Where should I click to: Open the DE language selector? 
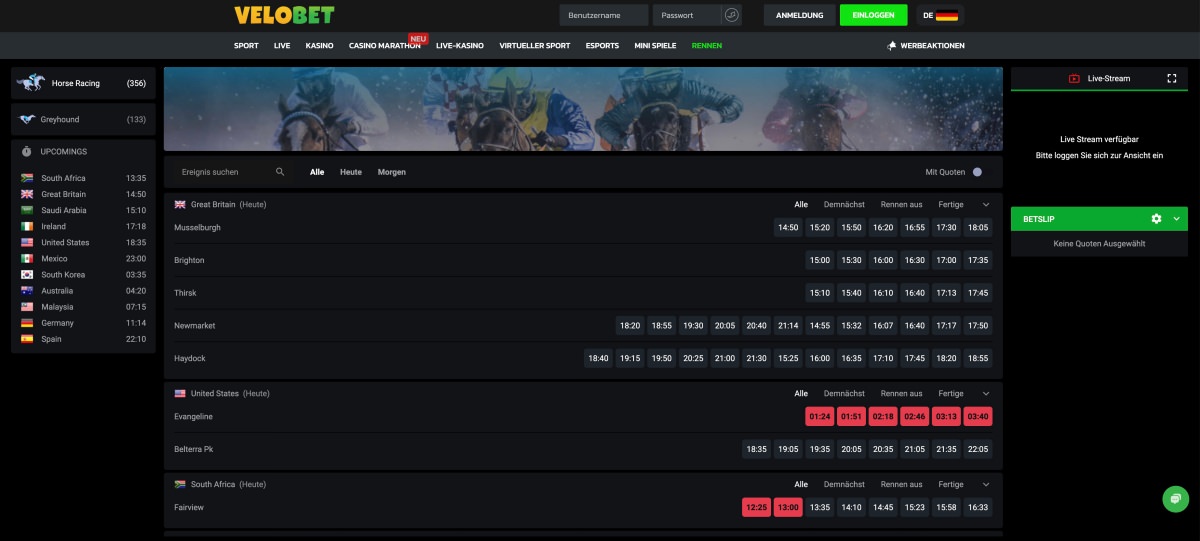coord(940,15)
